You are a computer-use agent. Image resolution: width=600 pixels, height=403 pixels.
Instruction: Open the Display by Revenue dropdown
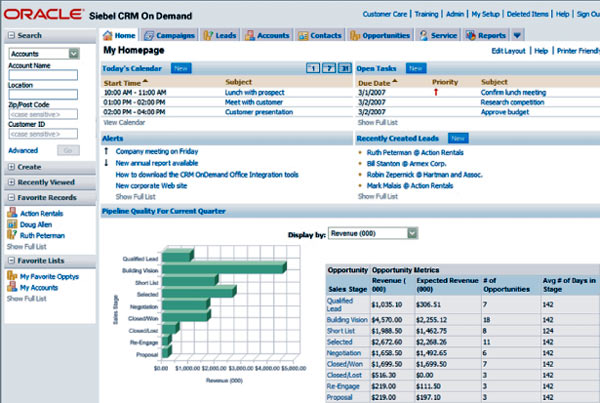coord(412,233)
